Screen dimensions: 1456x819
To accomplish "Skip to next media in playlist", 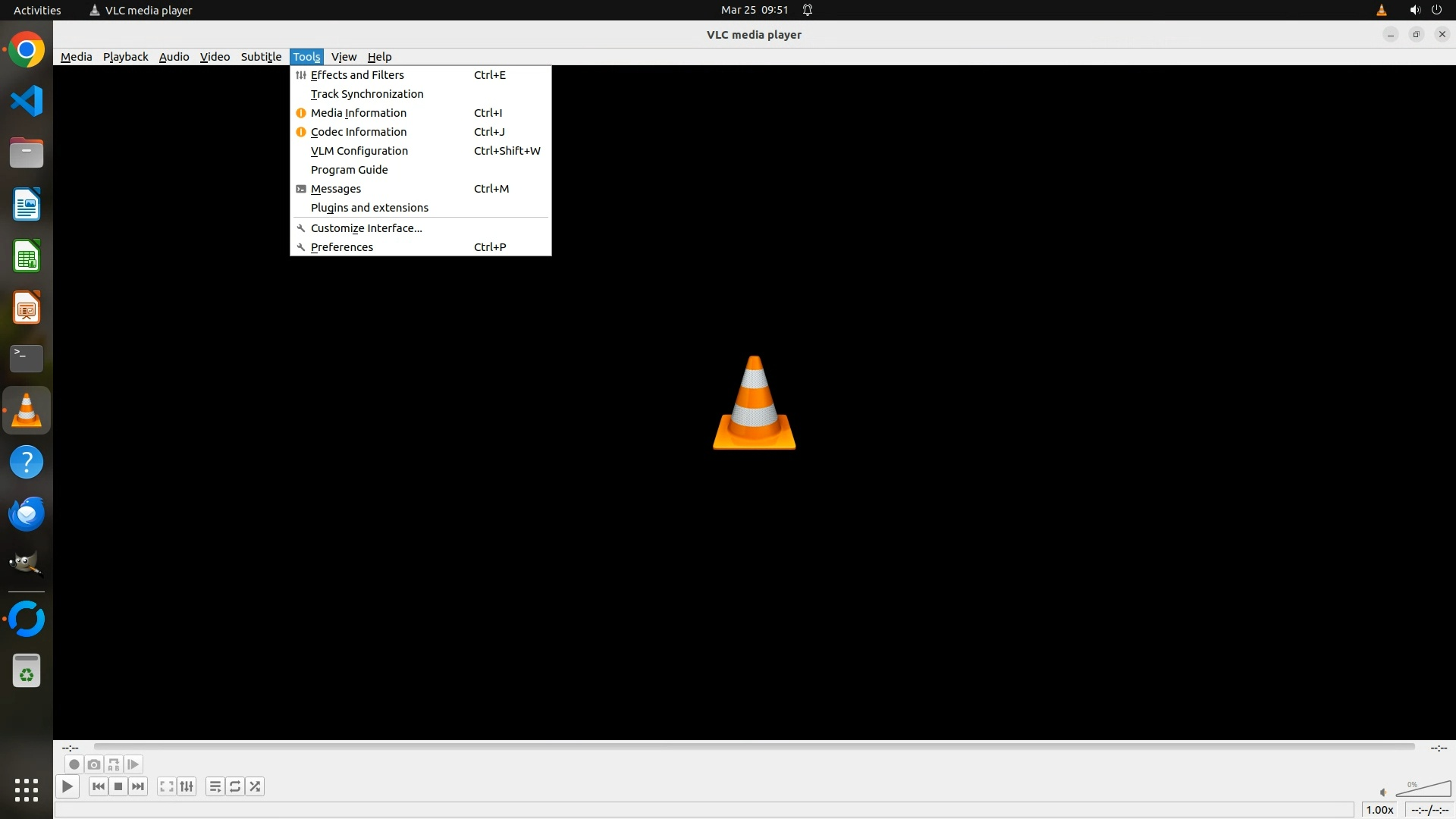I will click(138, 786).
